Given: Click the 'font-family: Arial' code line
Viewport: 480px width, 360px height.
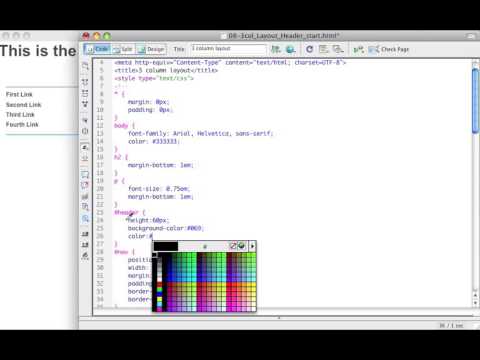Looking at the screenshot, I should 200,134.
